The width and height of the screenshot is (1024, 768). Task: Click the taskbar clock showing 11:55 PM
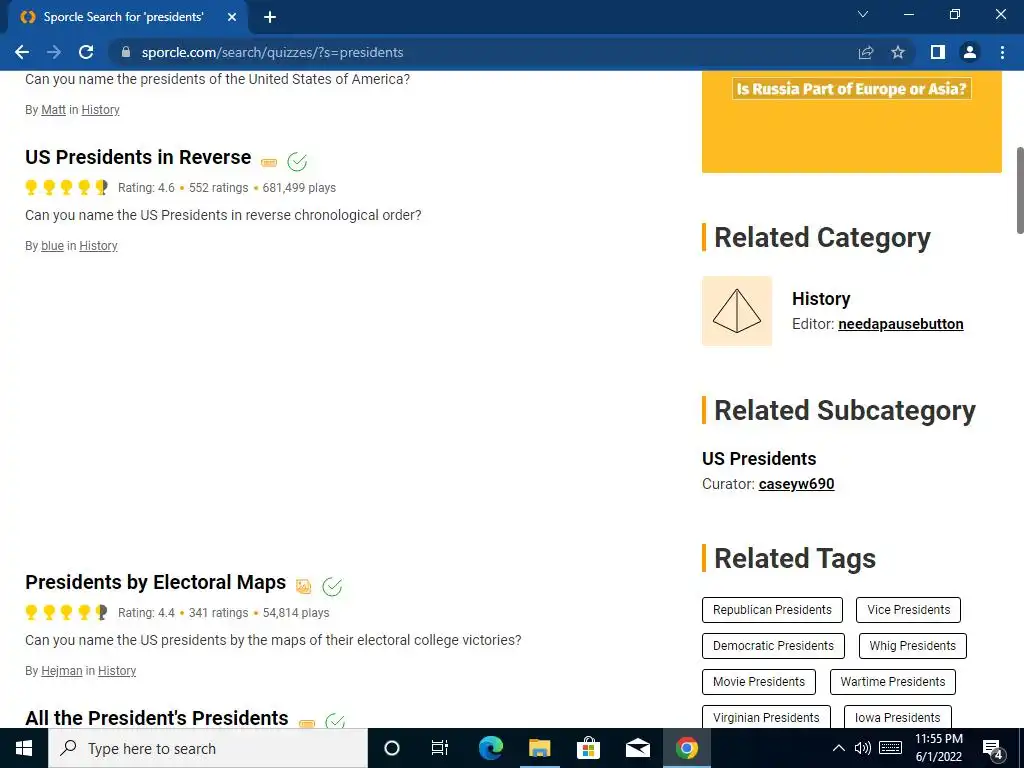tap(938, 748)
